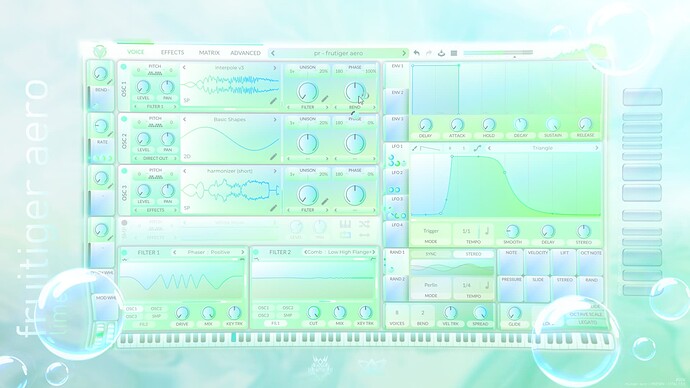Select the ENV 2 tab
Viewport: 690px width, 388px height.
point(397,101)
